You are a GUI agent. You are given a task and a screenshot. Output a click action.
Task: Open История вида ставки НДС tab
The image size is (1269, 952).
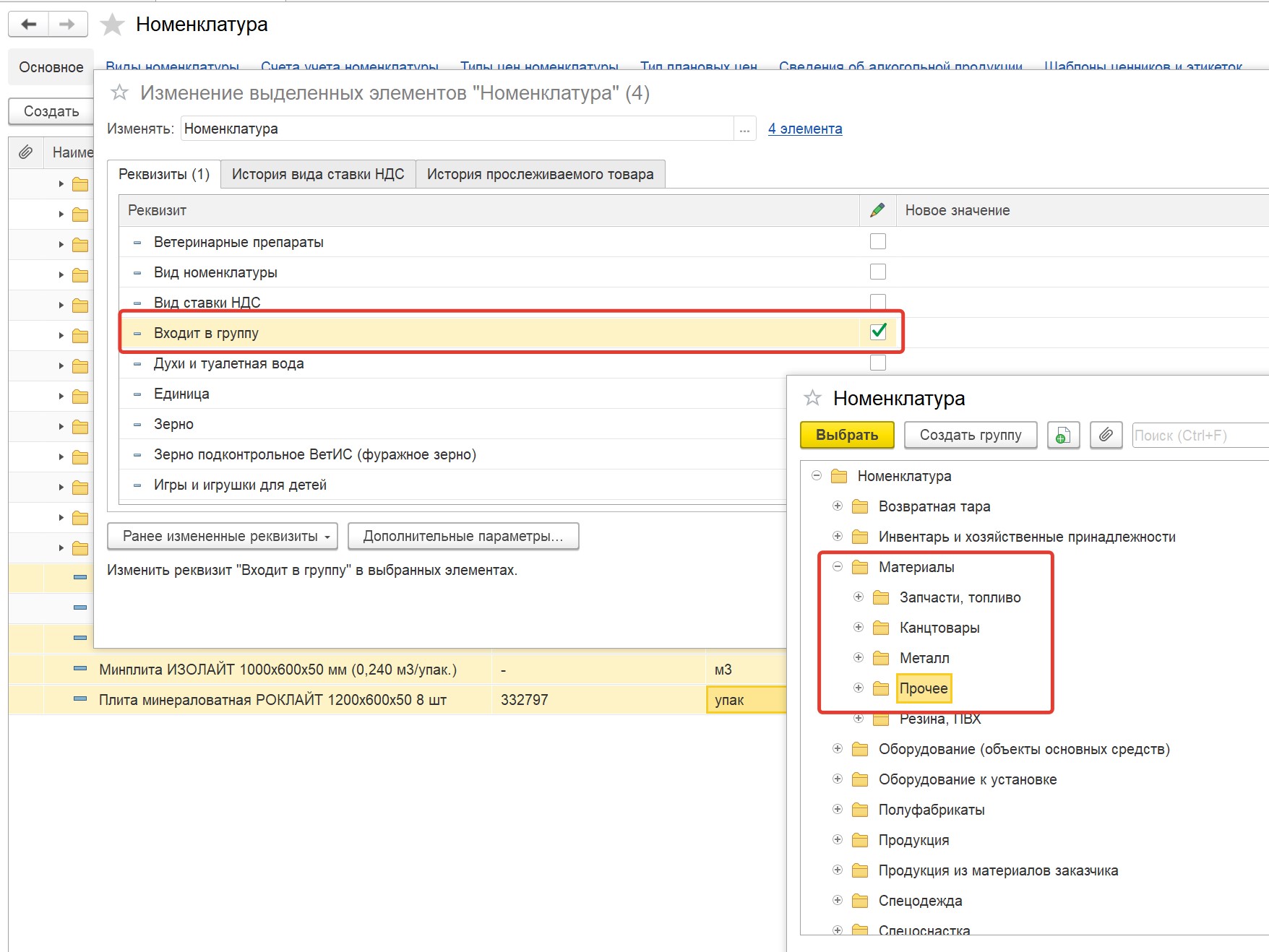[318, 174]
